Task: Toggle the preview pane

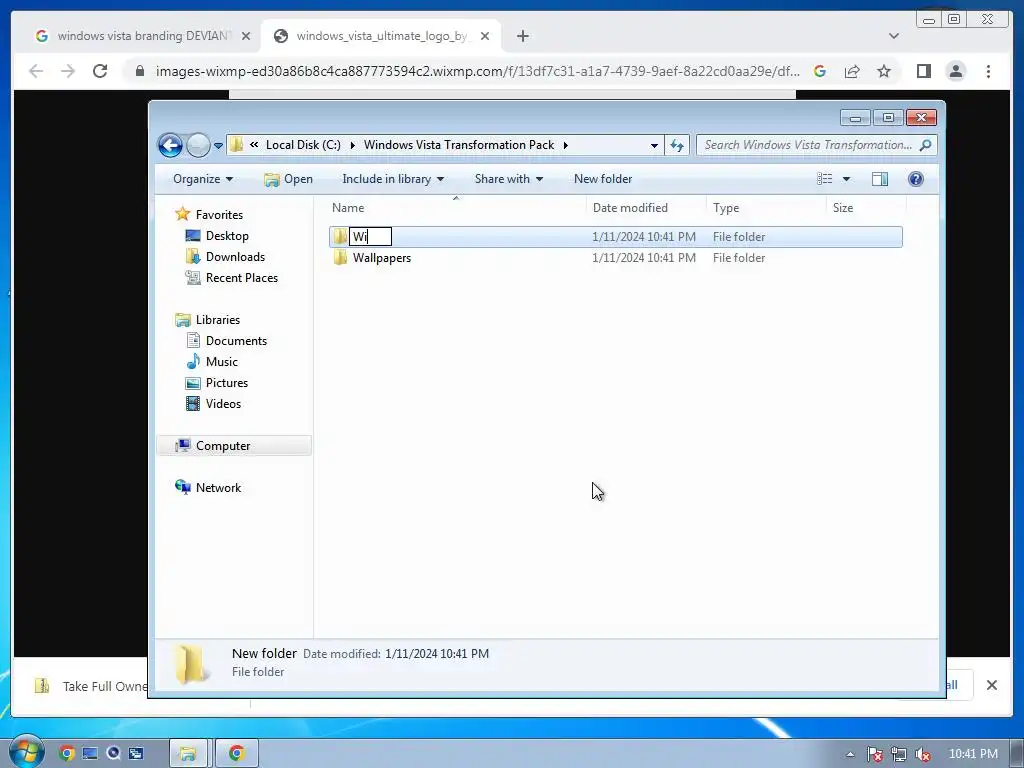Action: (x=880, y=179)
